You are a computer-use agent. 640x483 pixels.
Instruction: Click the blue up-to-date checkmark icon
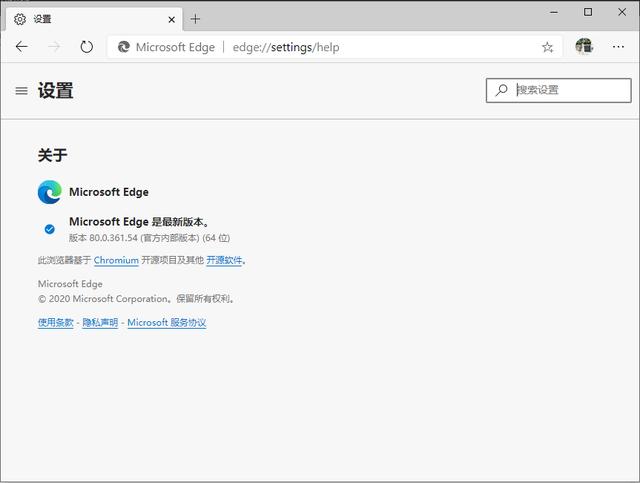50,229
